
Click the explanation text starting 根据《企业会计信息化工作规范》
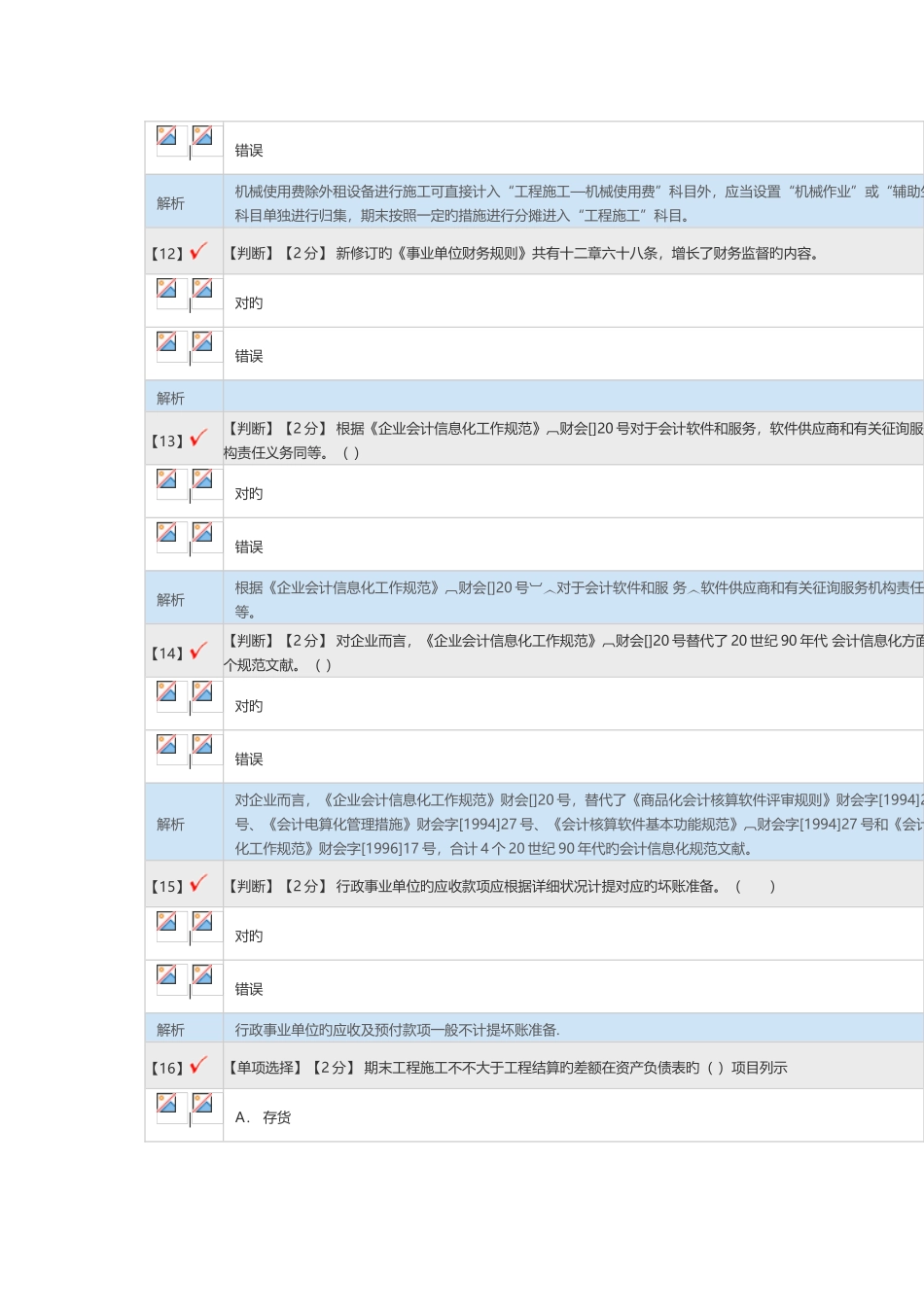579,600
